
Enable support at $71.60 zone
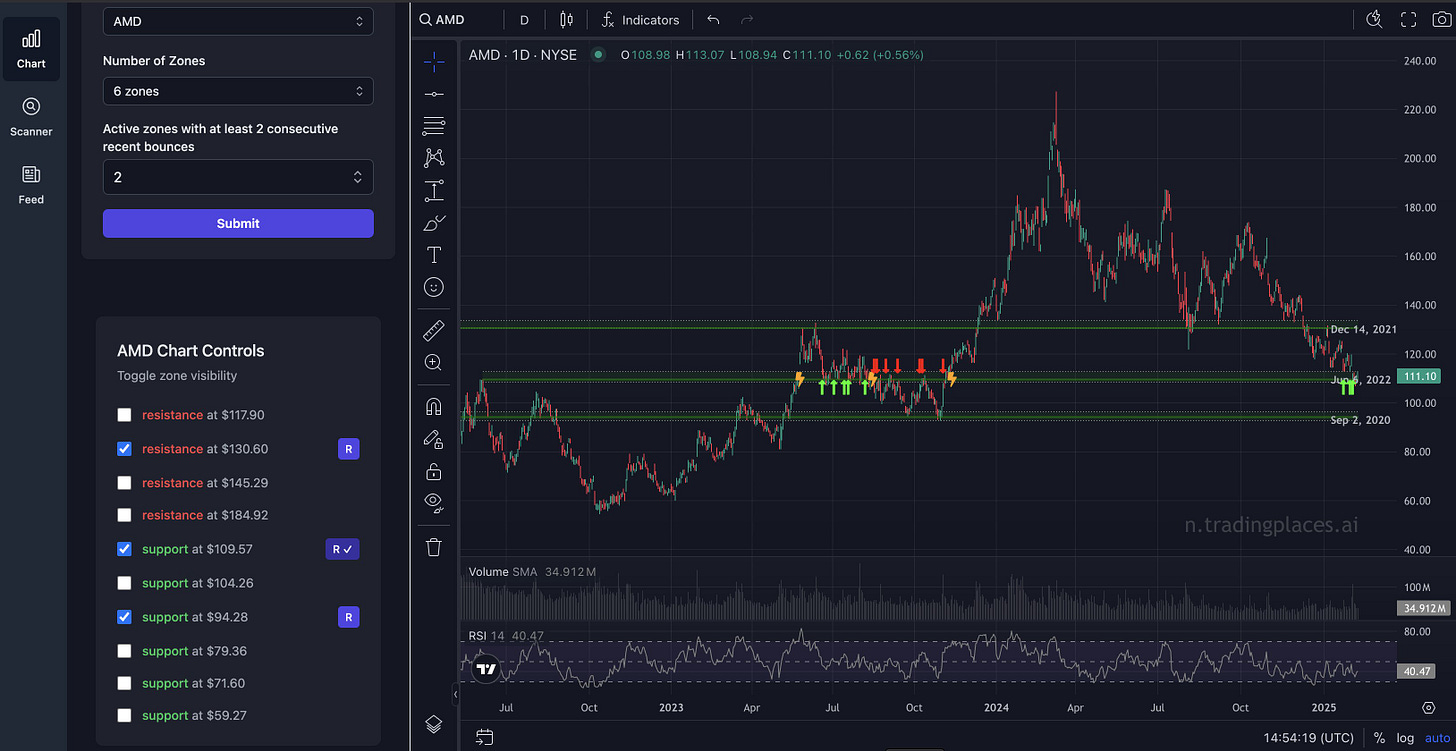[x=124, y=683]
